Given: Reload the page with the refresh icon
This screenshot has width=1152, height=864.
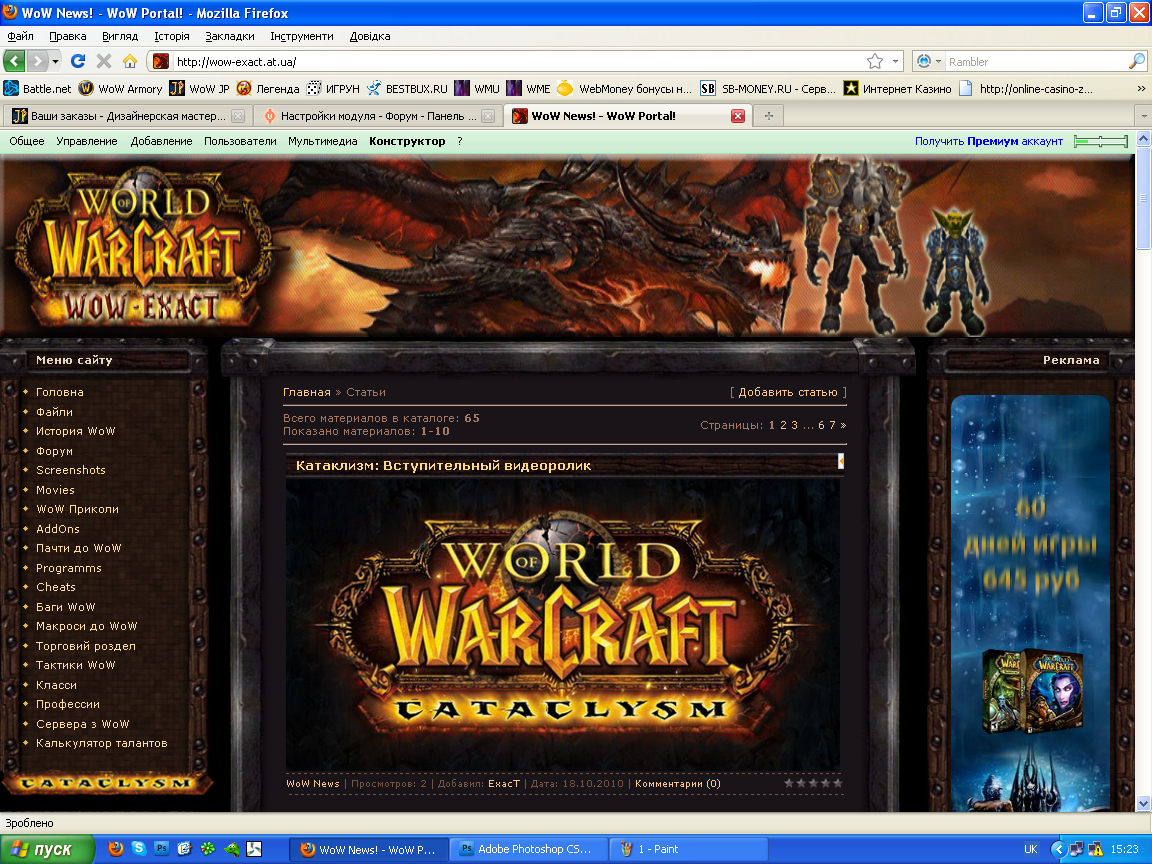Looking at the screenshot, I should (x=78, y=61).
